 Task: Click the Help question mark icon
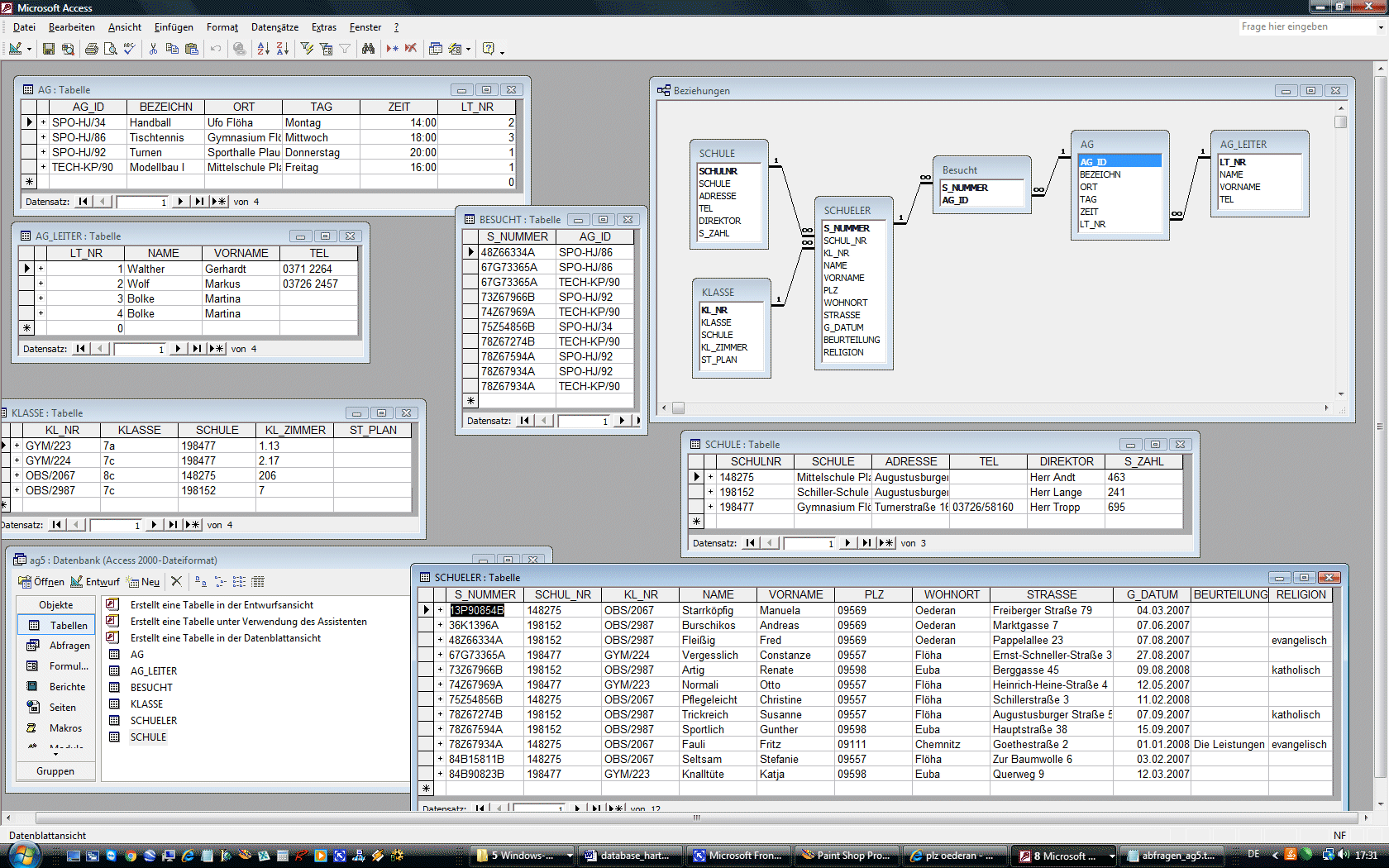(x=488, y=49)
